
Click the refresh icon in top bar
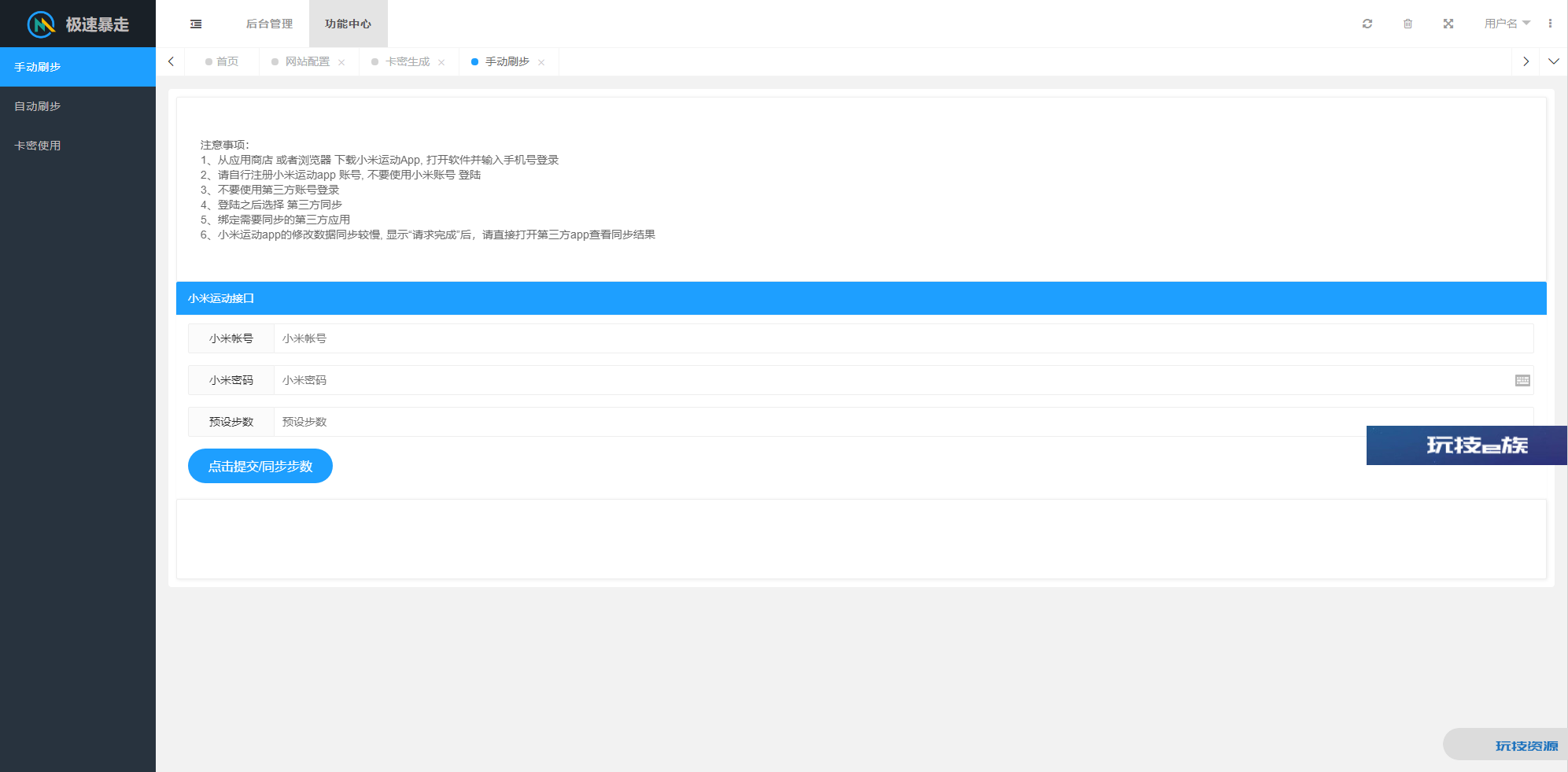coord(1367,24)
